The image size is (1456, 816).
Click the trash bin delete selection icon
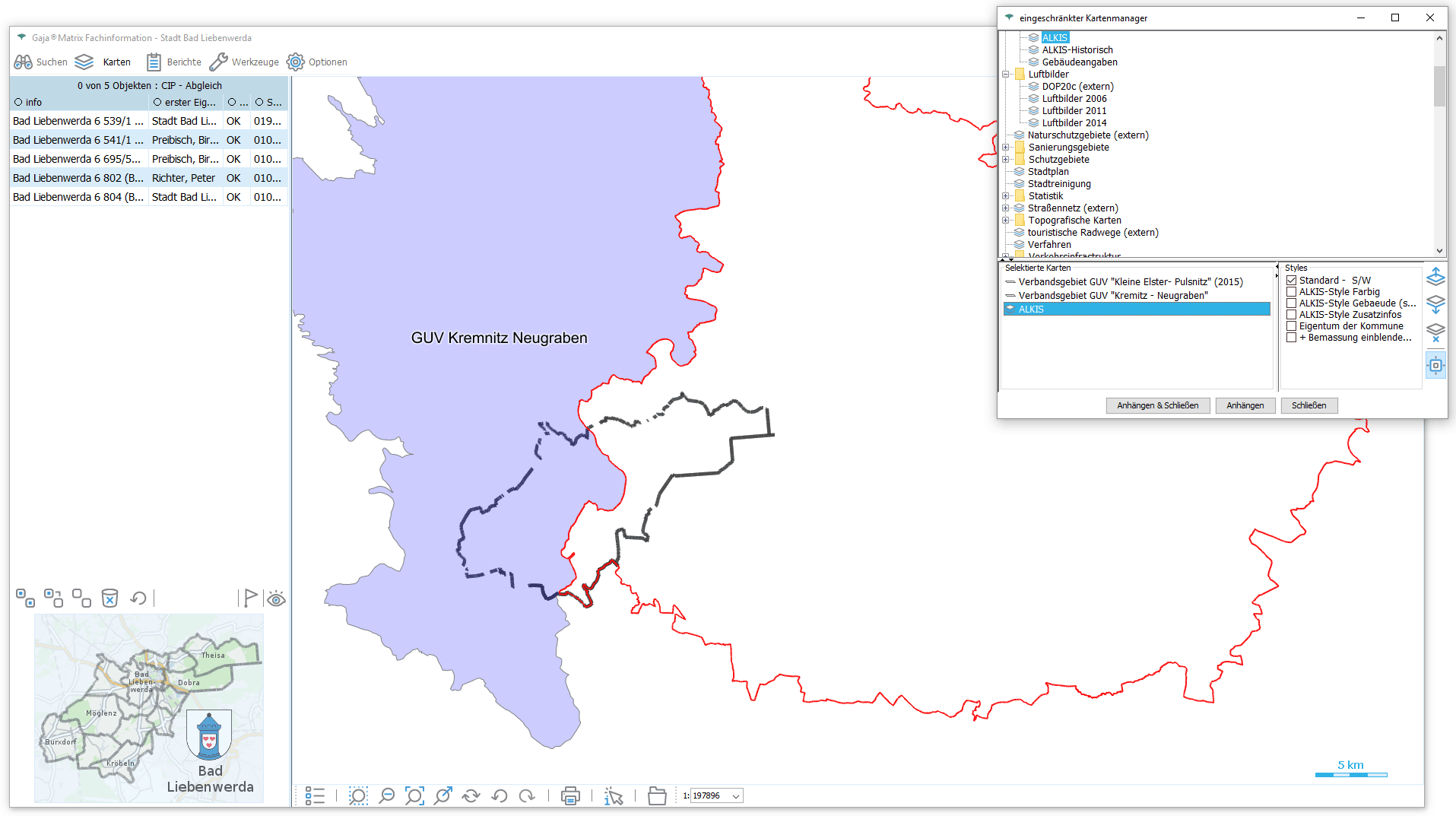[110, 599]
